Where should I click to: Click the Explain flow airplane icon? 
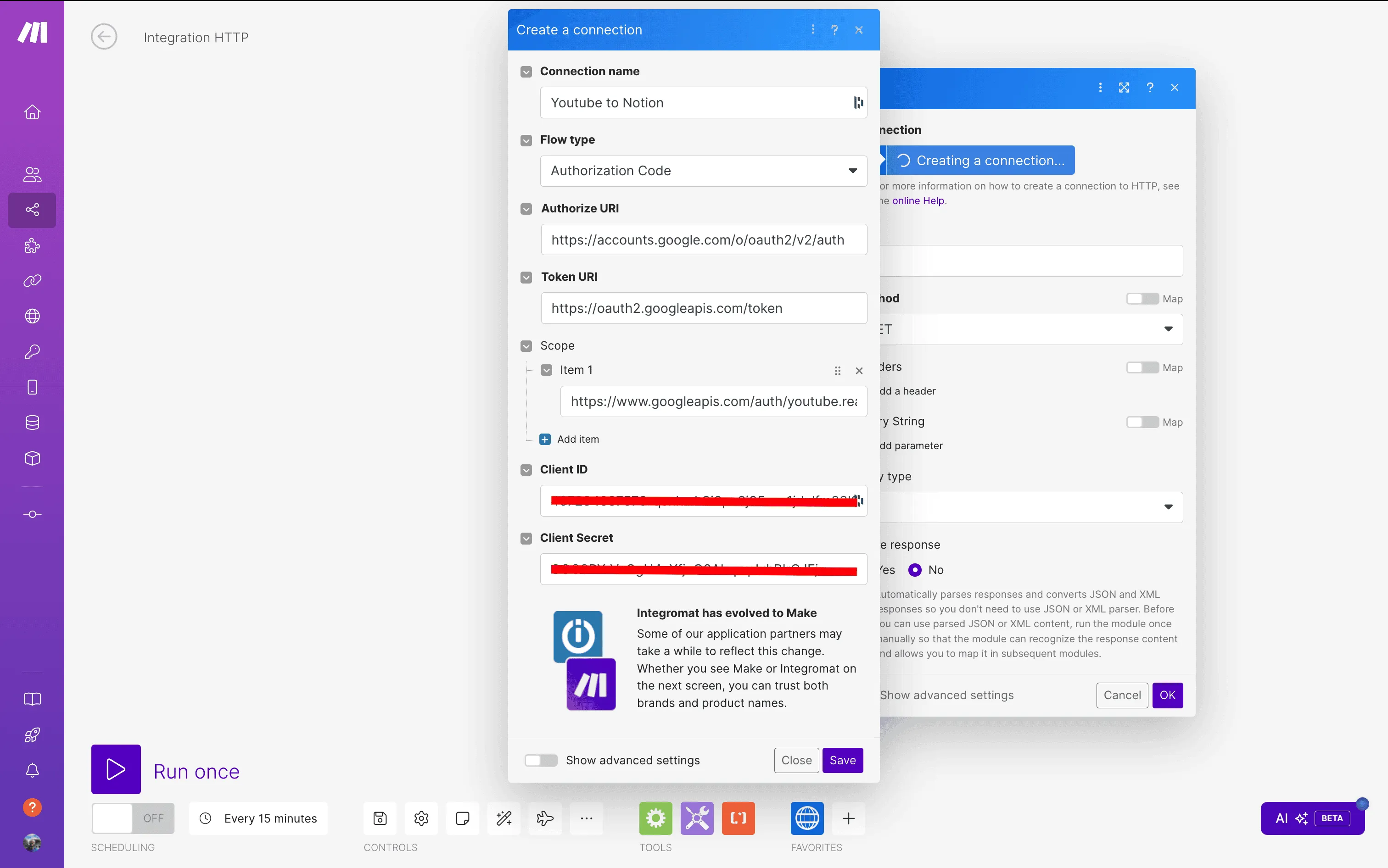point(545,818)
